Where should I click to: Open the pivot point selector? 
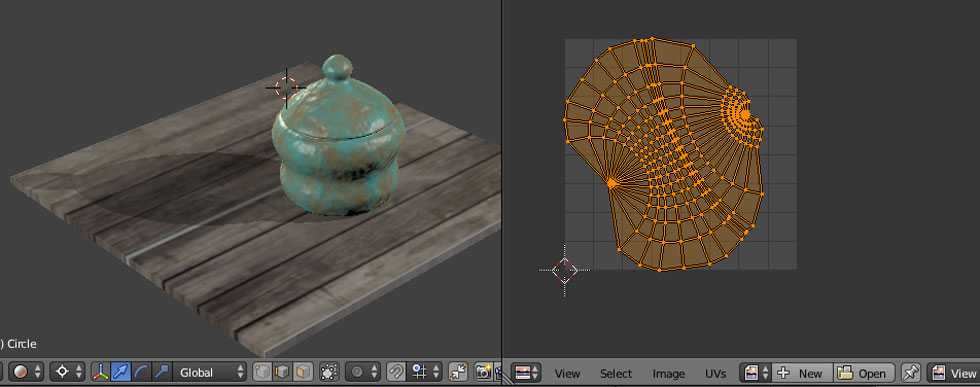pos(67,373)
